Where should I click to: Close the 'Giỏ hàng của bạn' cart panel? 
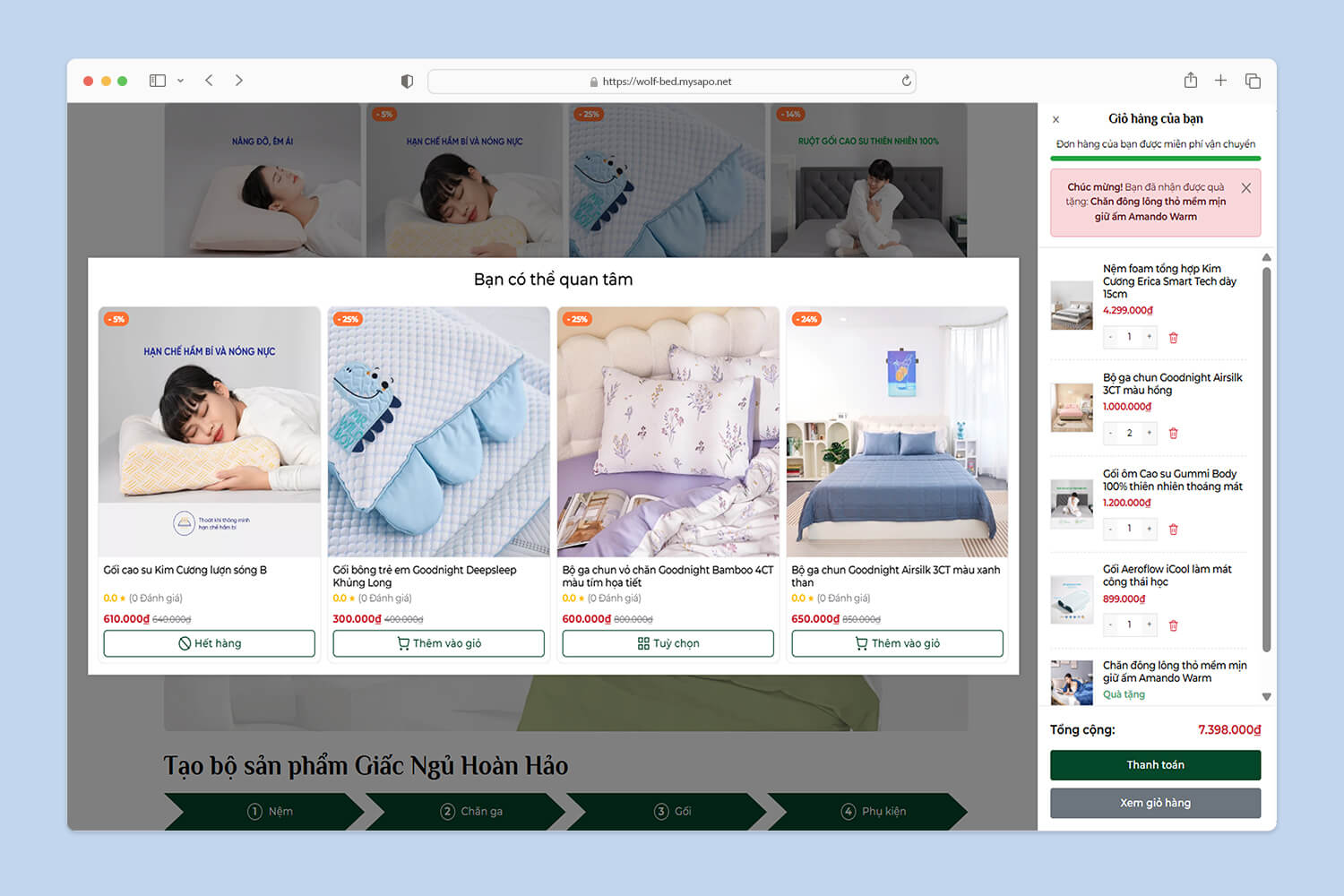coord(1055,119)
